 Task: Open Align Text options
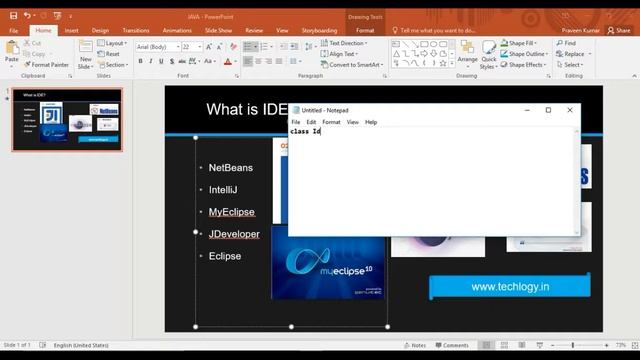[340, 54]
